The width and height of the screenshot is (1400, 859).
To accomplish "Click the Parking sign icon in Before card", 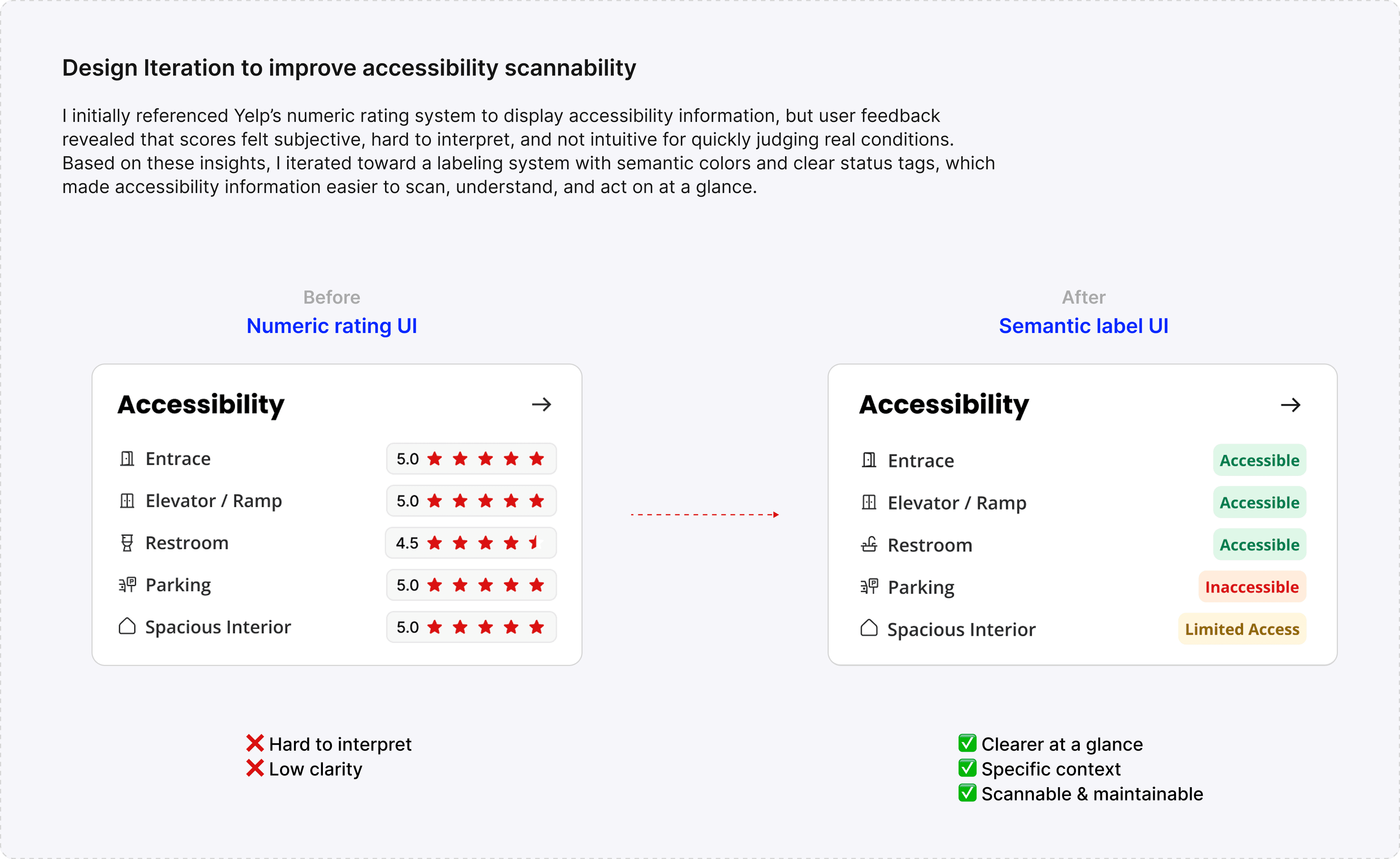I will [127, 585].
